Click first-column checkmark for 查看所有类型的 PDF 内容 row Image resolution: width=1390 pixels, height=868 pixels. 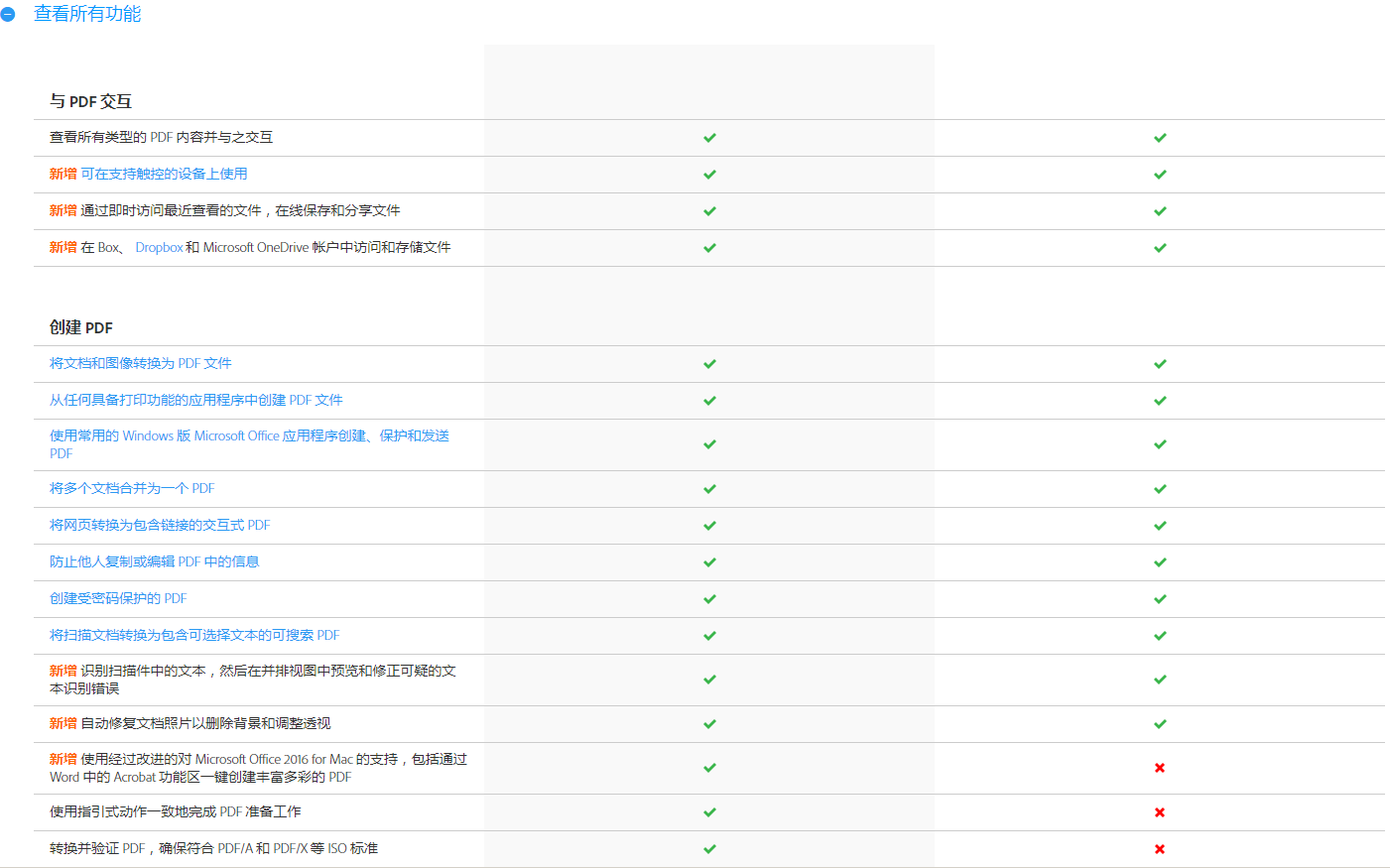pyautogui.click(x=709, y=138)
